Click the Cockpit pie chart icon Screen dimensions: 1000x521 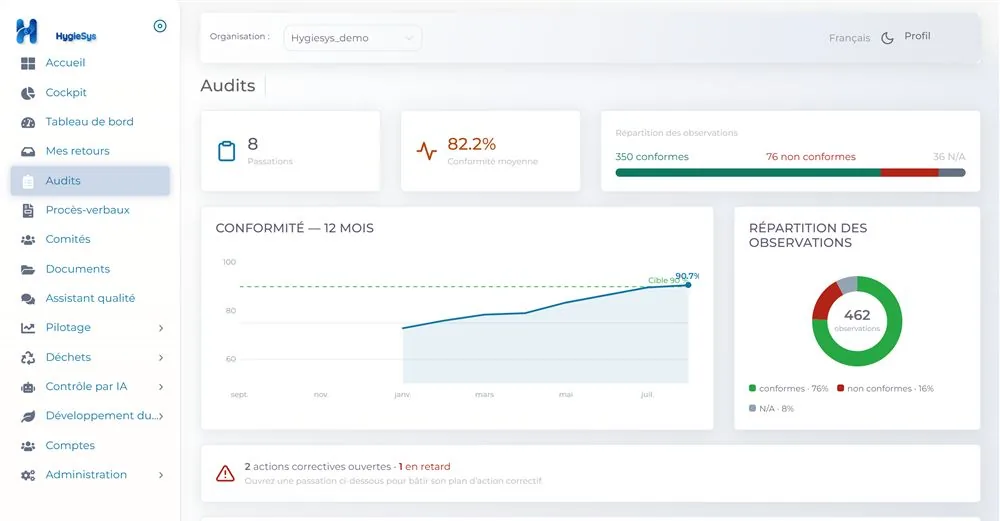click(x=28, y=93)
